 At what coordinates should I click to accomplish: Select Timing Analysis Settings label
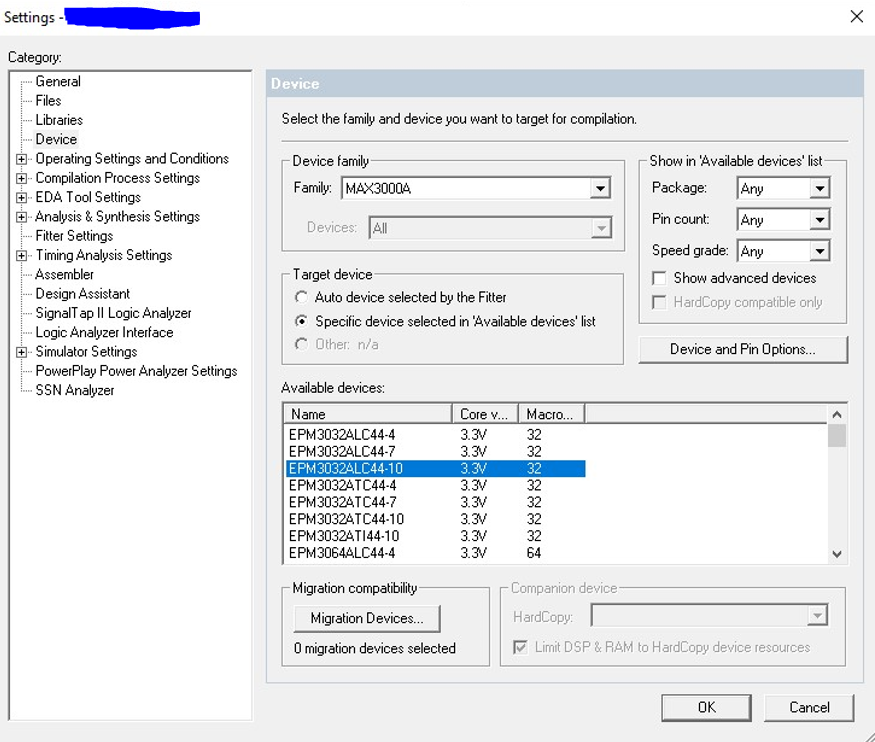tap(104, 256)
